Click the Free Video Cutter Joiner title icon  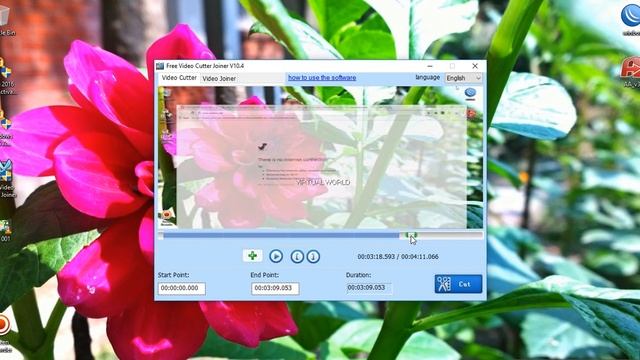point(160,66)
